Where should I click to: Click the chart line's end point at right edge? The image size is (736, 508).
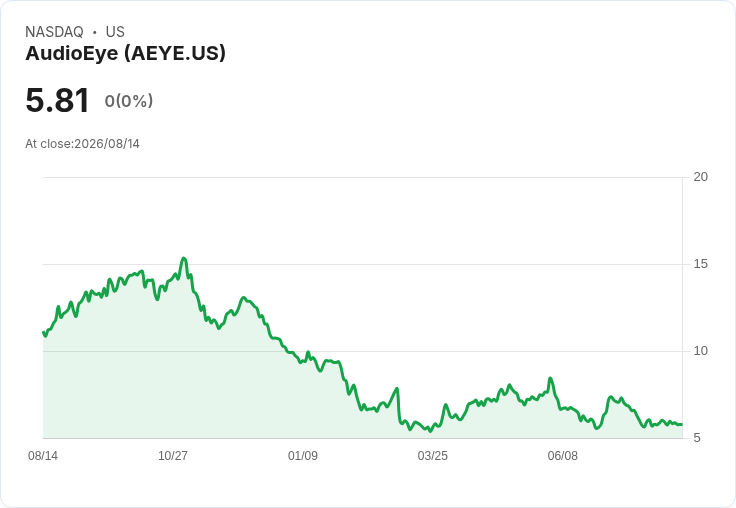tap(682, 424)
